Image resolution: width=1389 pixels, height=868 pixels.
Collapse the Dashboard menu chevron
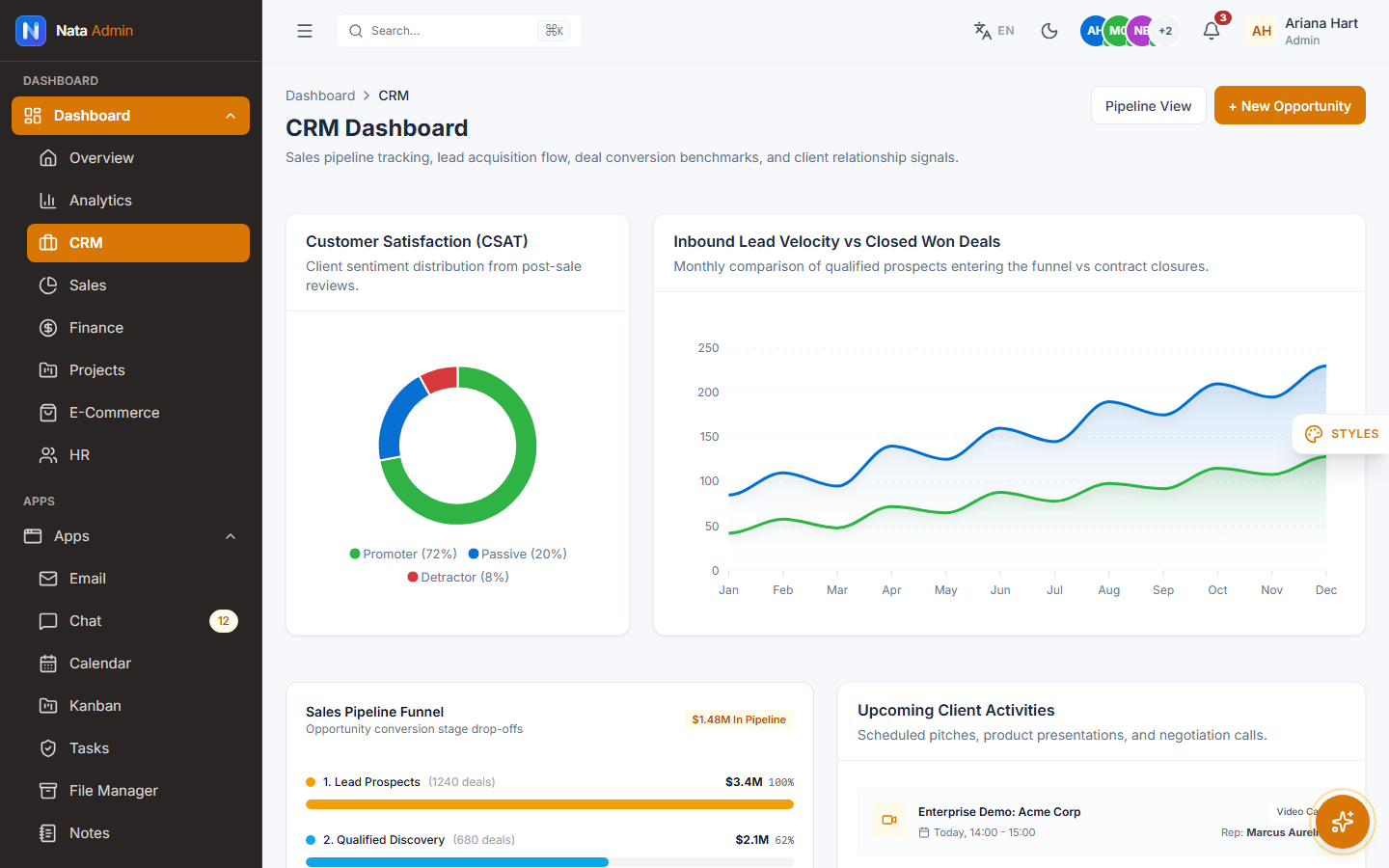point(231,116)
